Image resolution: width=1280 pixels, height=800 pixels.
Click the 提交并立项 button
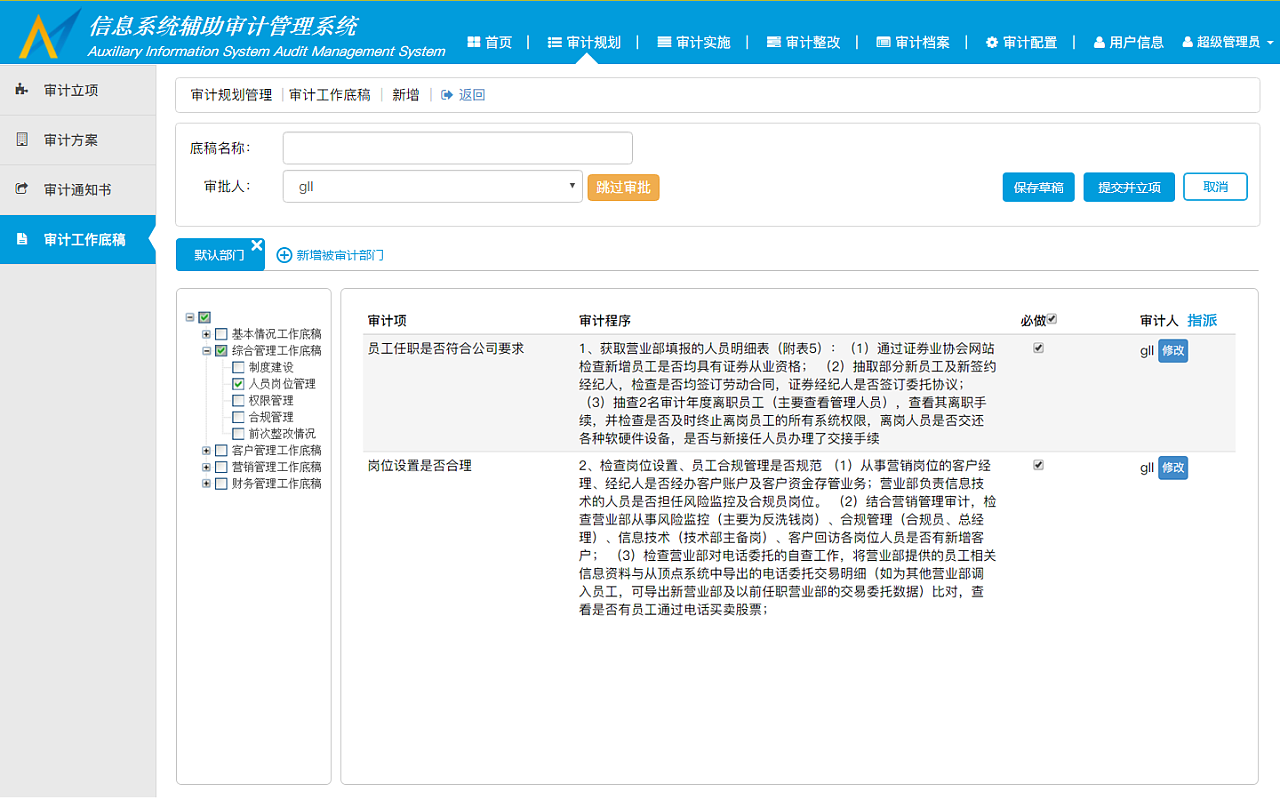(x=1128, y=186)
